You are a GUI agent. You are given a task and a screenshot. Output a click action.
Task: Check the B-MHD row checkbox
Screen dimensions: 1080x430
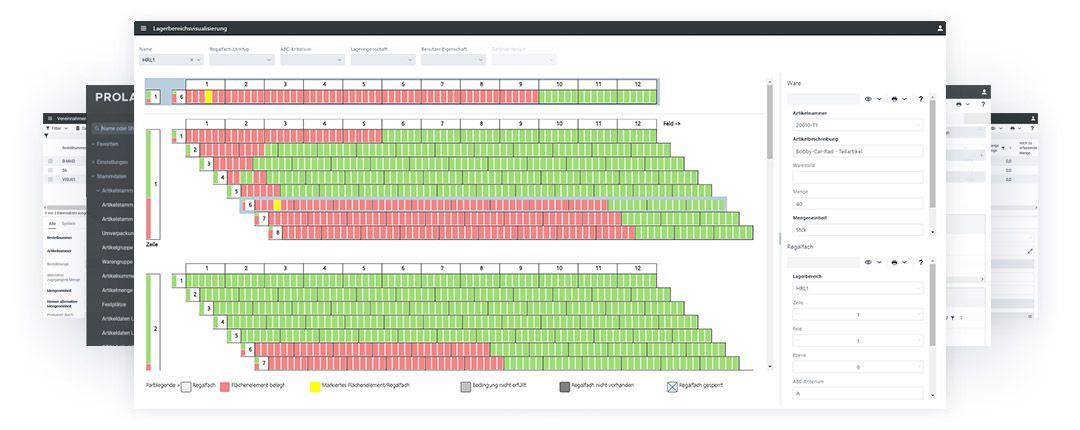click(x=50, y=161)
